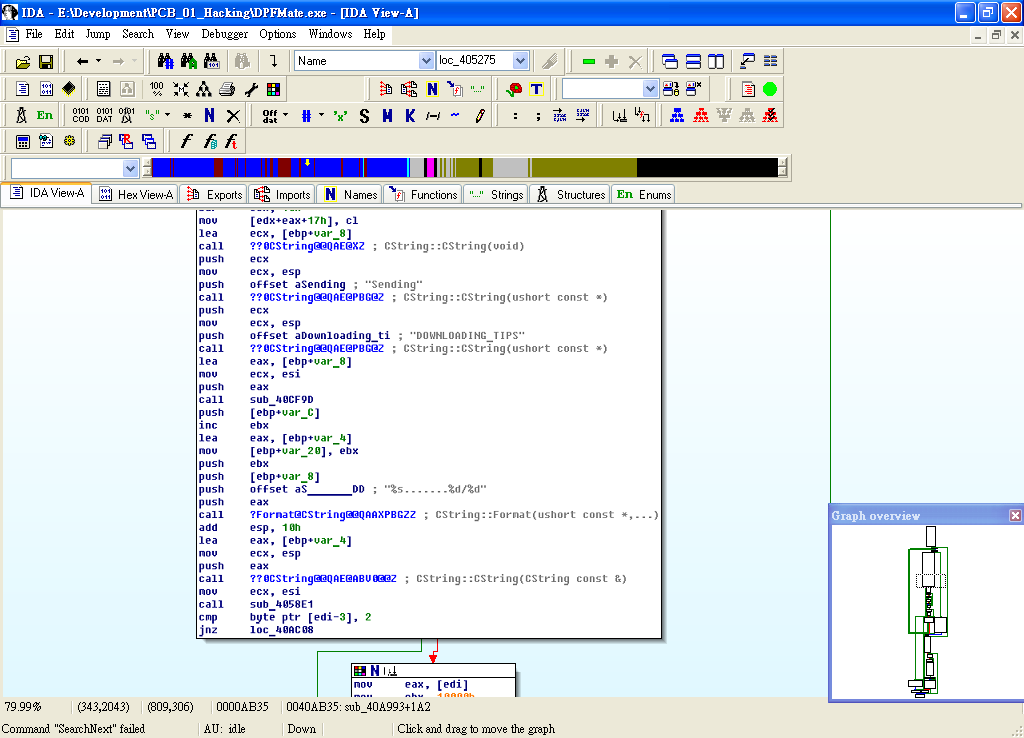Click the magenta segment in navigation band

(x=430, y=168)
